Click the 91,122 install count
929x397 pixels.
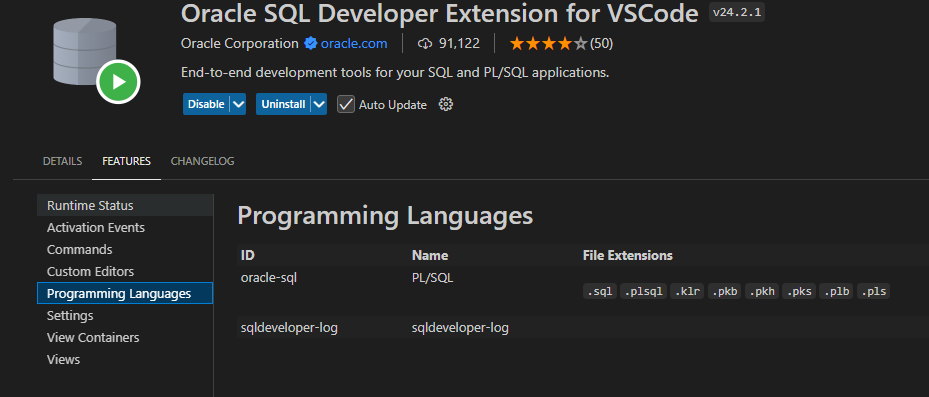point(459,43)
